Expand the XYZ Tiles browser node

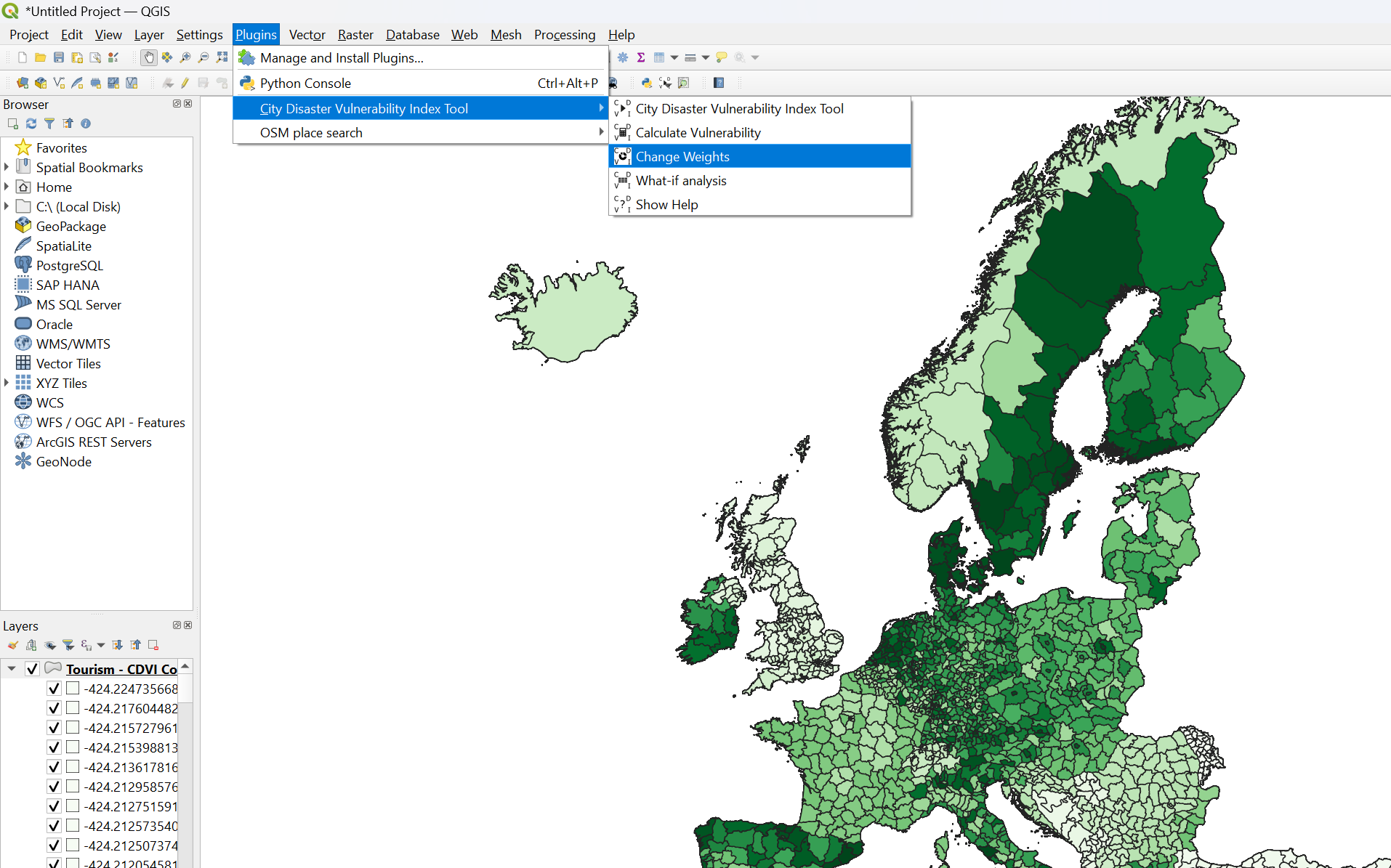tap(7, 383)
